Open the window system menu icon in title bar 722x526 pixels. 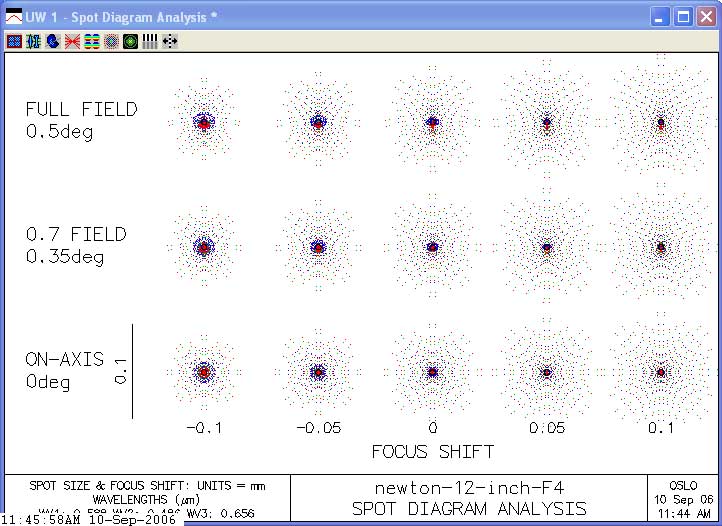[13, 17]
